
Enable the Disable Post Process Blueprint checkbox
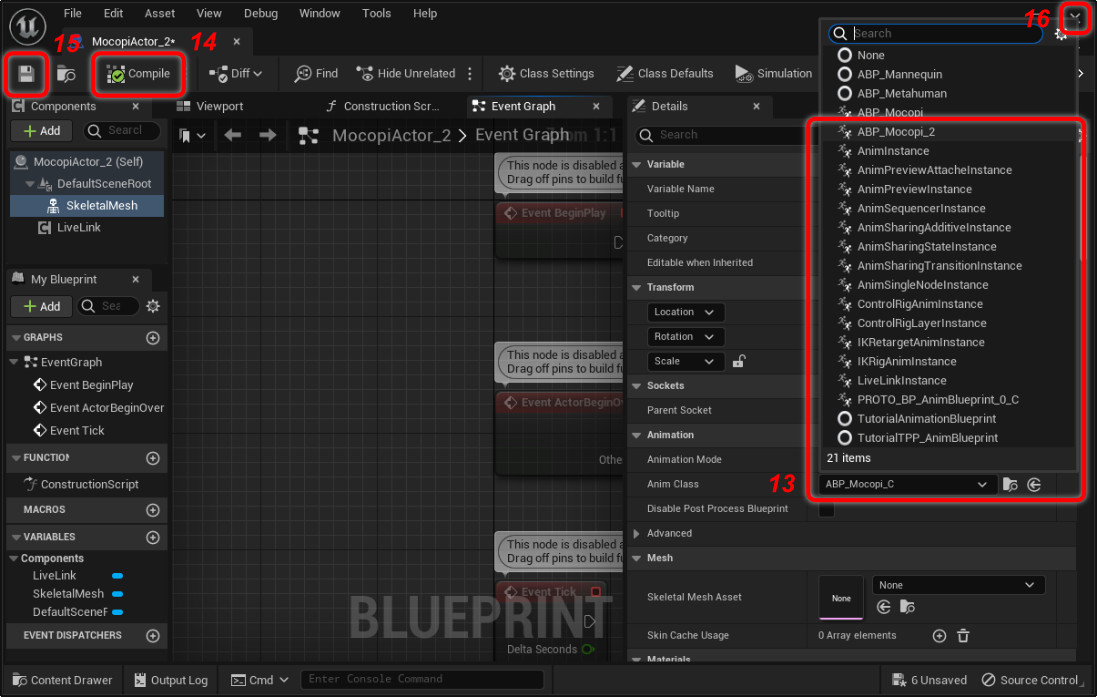tap(827, 510)
